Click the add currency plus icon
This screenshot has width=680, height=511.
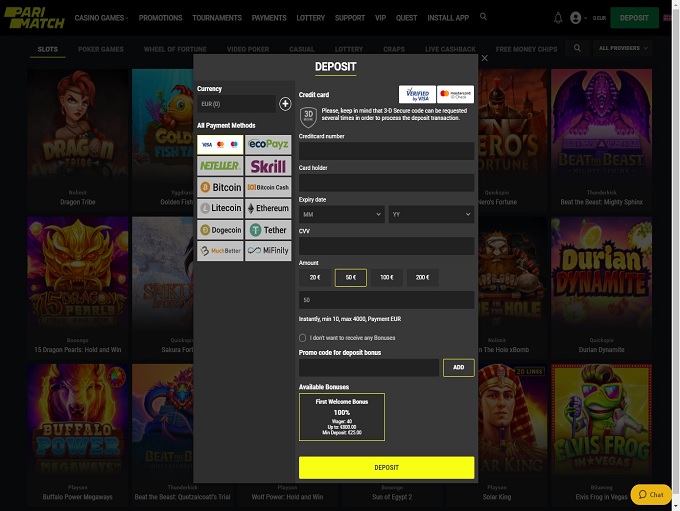point(285,104)
